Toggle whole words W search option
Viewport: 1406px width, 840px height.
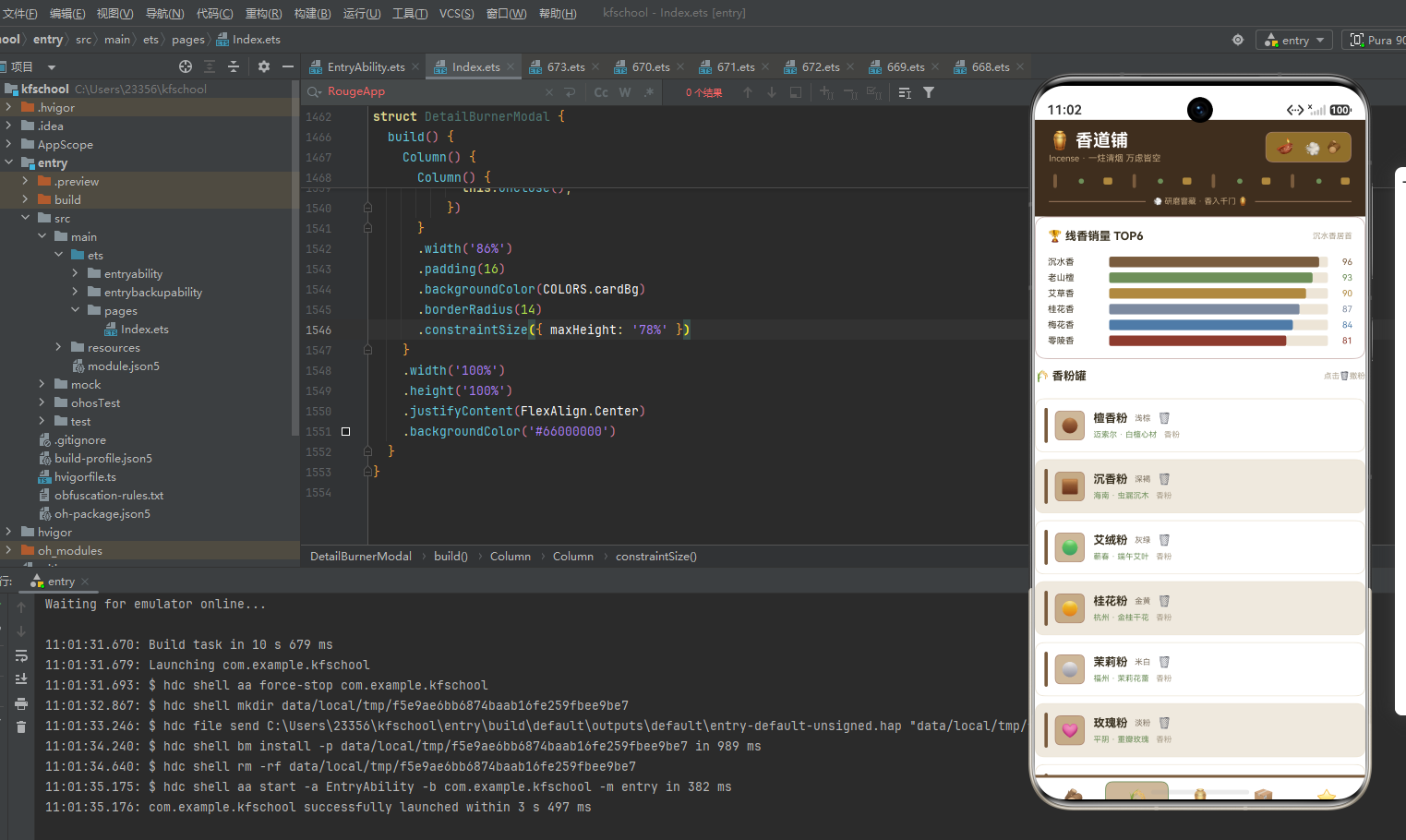(625, 92)
